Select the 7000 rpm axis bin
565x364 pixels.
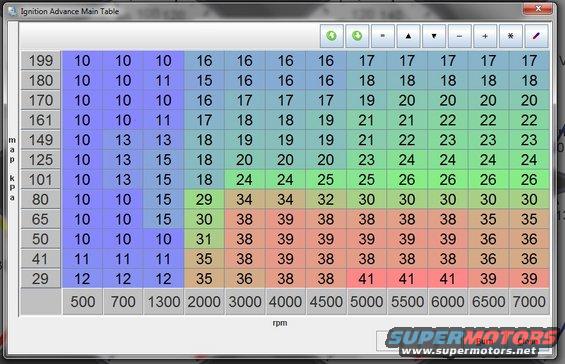529,302
